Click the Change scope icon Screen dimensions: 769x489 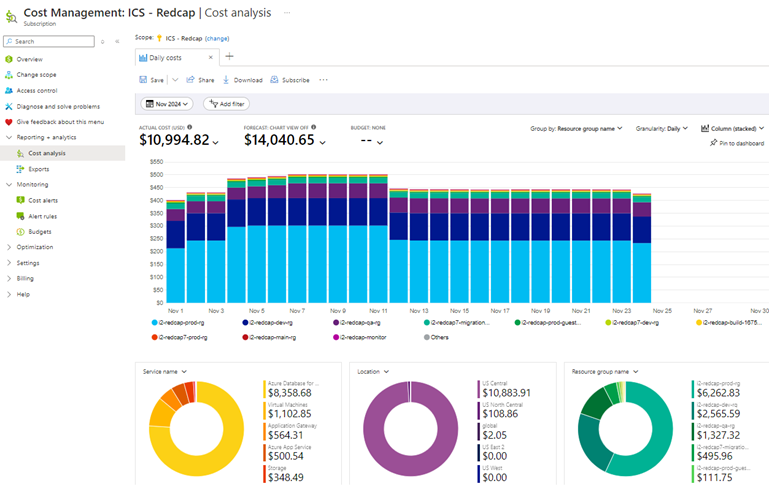coord(9,75)
